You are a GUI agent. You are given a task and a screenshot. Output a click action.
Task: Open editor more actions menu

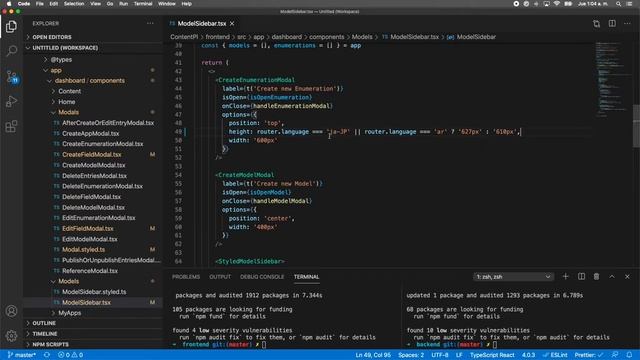627,24
